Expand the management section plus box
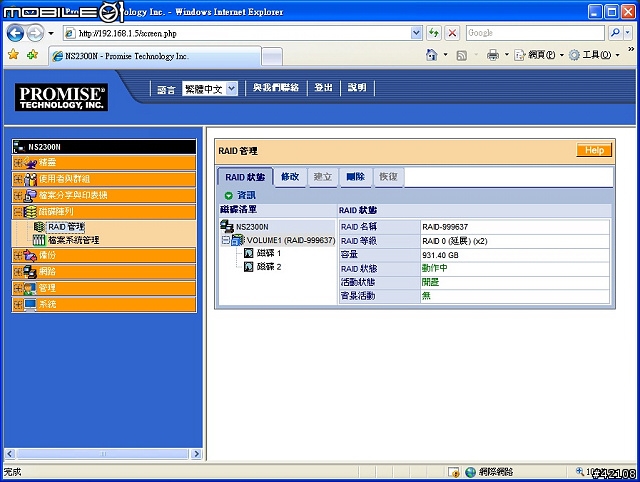 click(18, 288)
